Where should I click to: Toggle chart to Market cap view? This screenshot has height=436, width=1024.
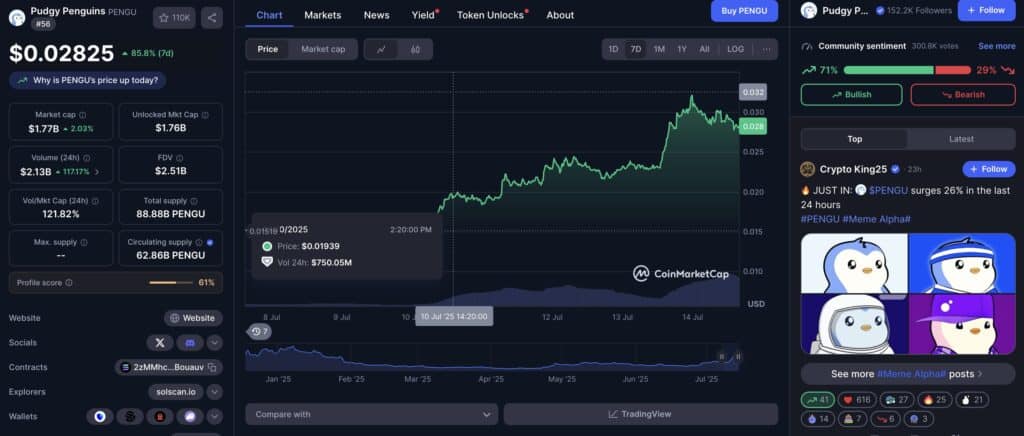[x=323, y=50]
